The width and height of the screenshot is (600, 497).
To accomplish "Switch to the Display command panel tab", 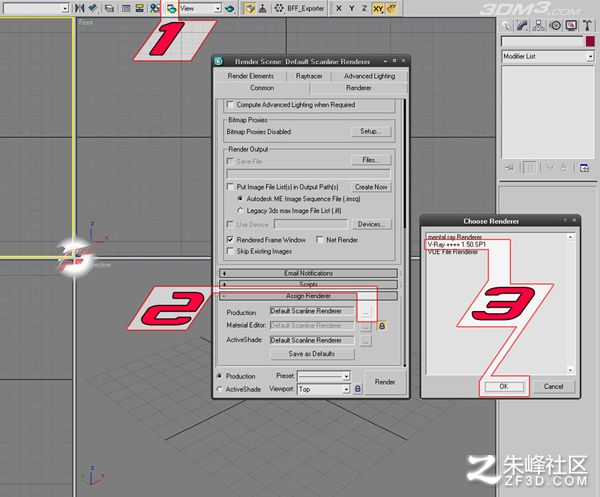I will pyautogui.click(x=571, y=26).
